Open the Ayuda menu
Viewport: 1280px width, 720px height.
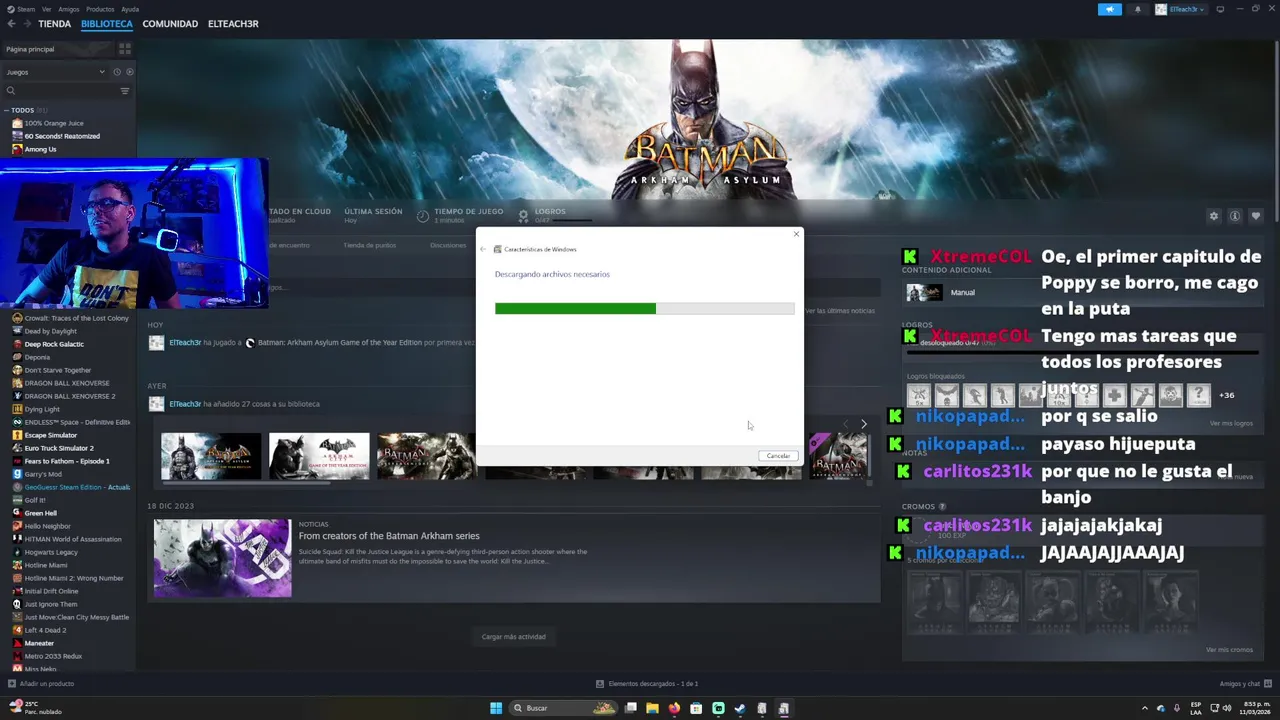point(130,9)
